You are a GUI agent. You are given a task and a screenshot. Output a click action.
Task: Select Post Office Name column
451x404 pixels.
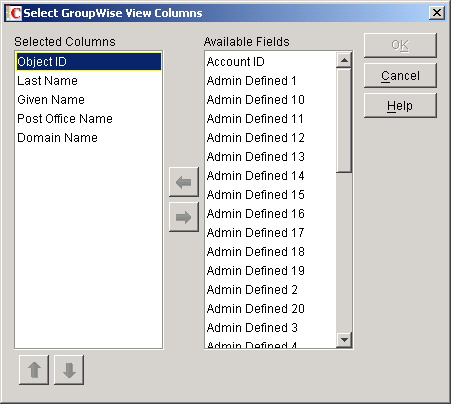tap(89, 119)
